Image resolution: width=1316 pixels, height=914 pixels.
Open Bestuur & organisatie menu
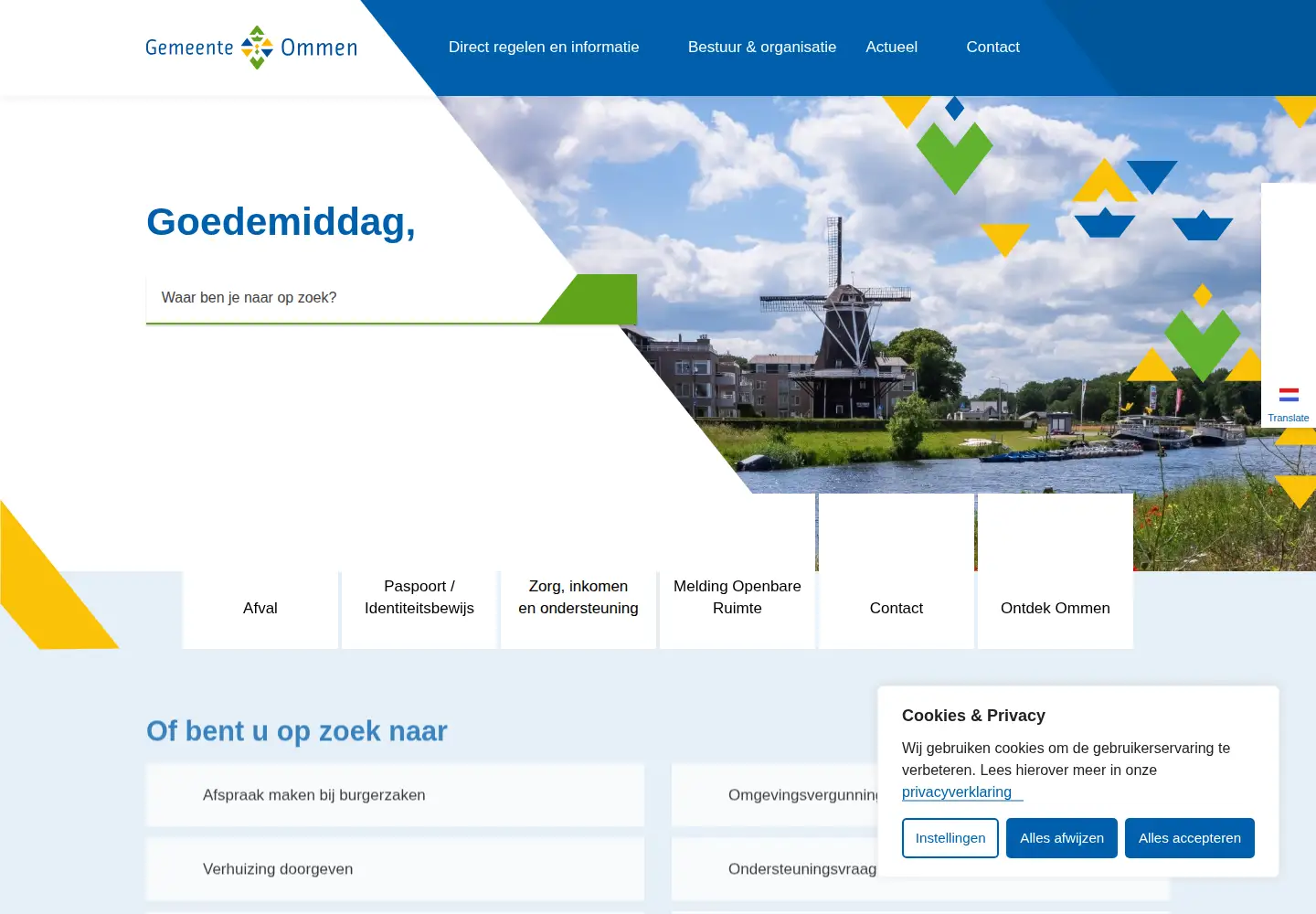[762, 48]
